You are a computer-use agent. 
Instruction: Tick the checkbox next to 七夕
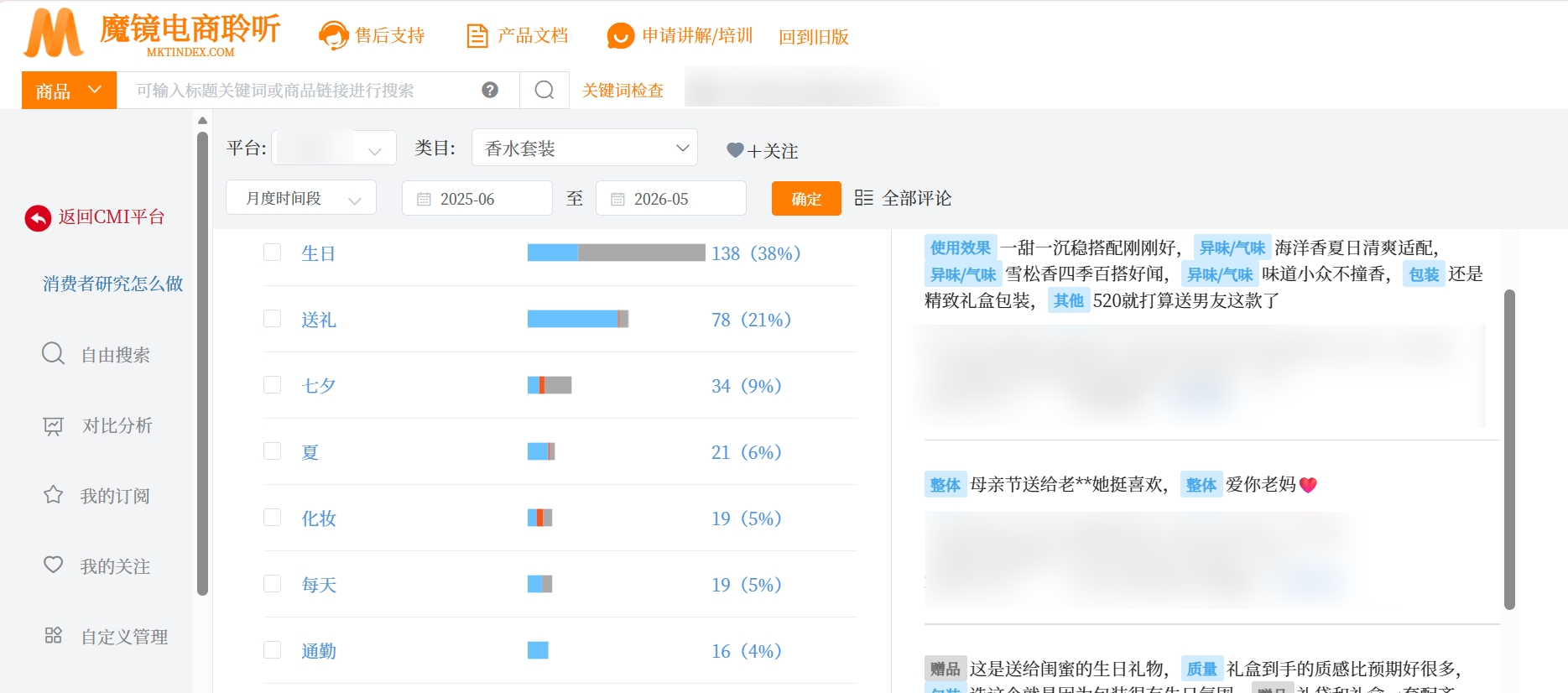[x=272, y=385]
